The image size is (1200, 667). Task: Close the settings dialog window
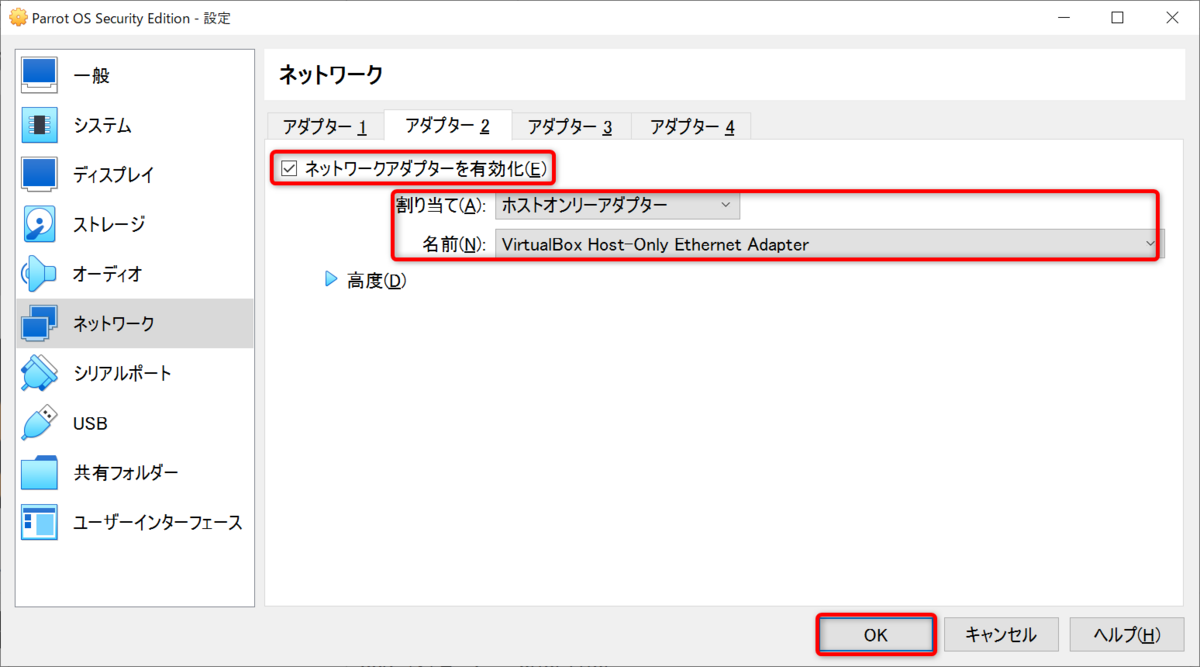click(x=1171, y=17)
